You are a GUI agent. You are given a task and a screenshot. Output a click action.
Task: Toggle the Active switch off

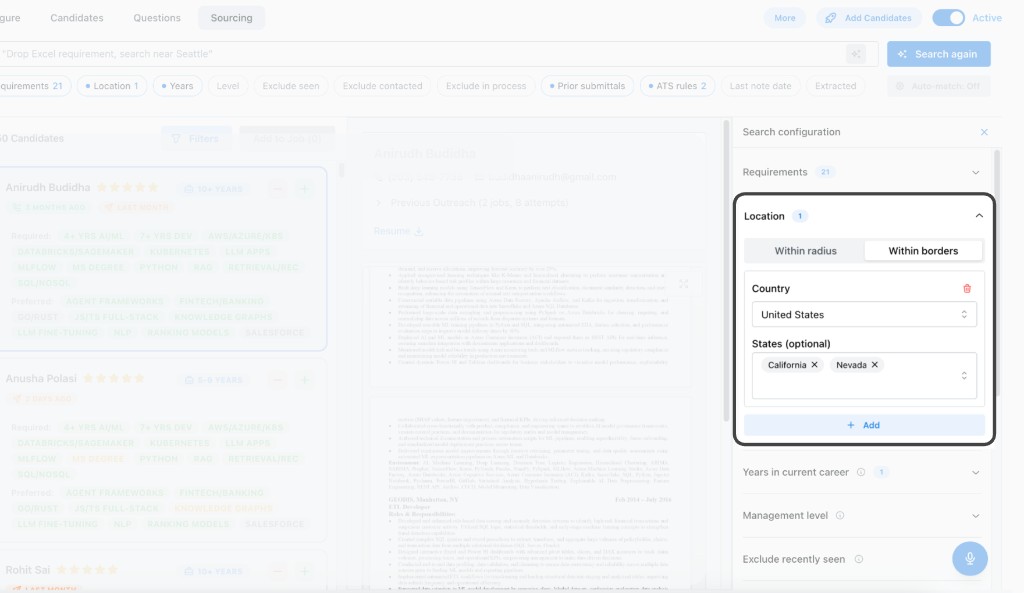coord(948,18)
